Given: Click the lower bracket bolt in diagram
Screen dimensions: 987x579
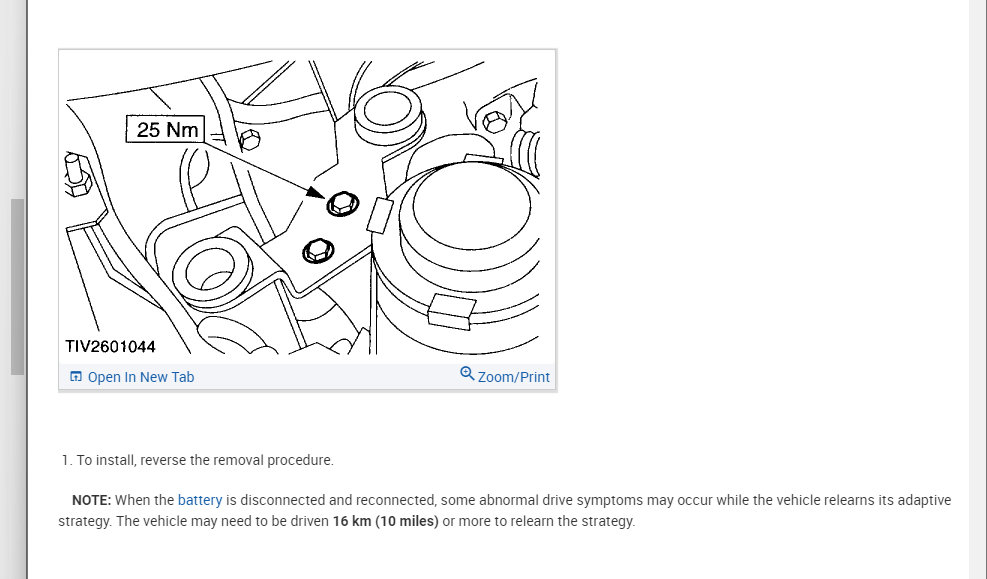Looking at the screenshot, I should 318,251.
